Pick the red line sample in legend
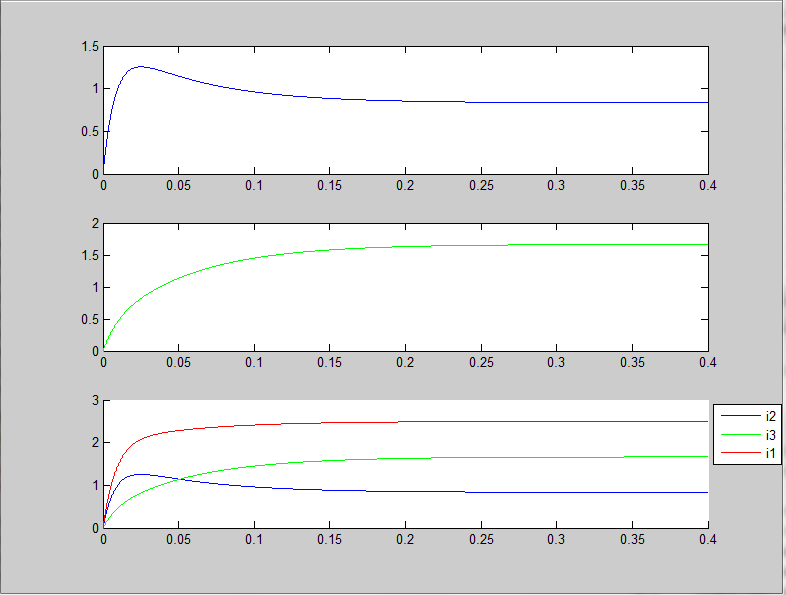 (x=738, y=454)
